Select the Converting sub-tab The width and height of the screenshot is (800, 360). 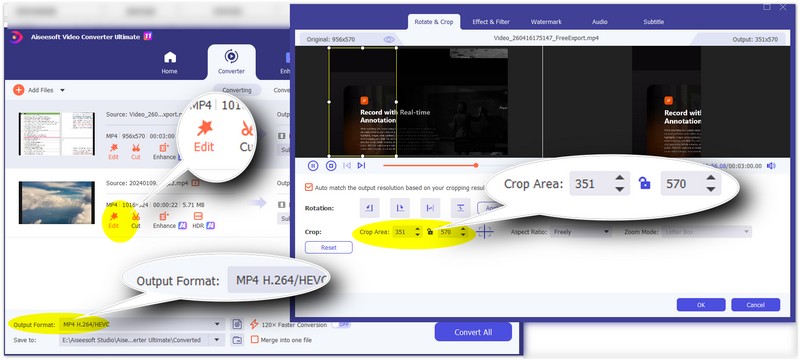237,90
